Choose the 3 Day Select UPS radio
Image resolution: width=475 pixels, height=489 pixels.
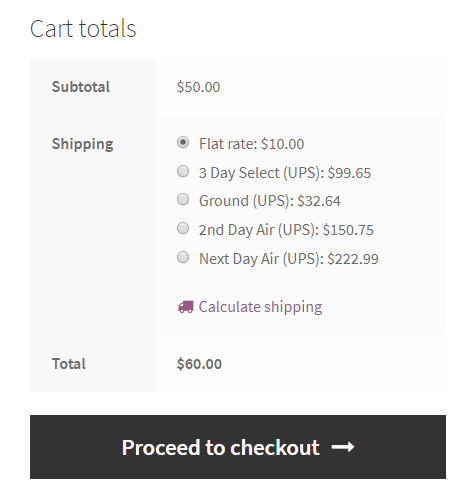pos(183,171)
